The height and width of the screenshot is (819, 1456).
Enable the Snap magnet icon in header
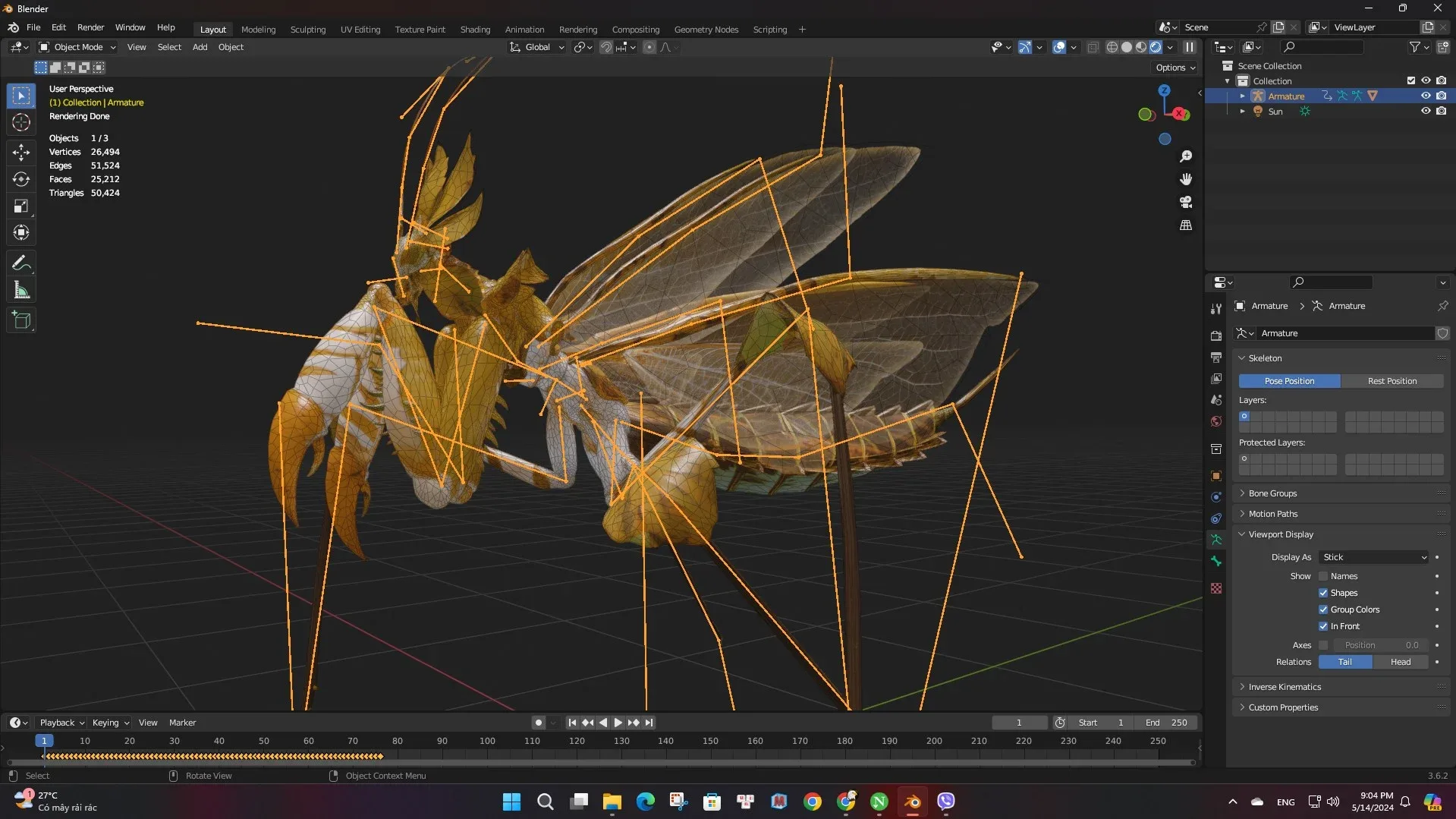tap(606, 46)
